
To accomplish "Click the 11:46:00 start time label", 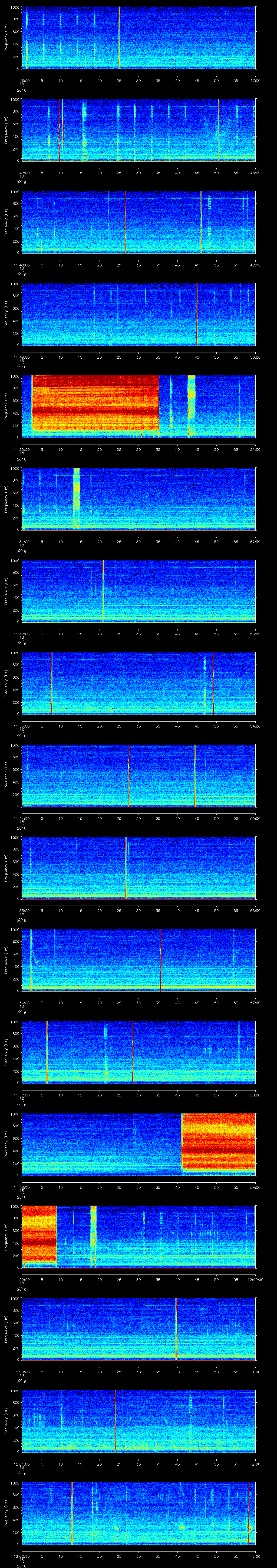I will [22, 80].
